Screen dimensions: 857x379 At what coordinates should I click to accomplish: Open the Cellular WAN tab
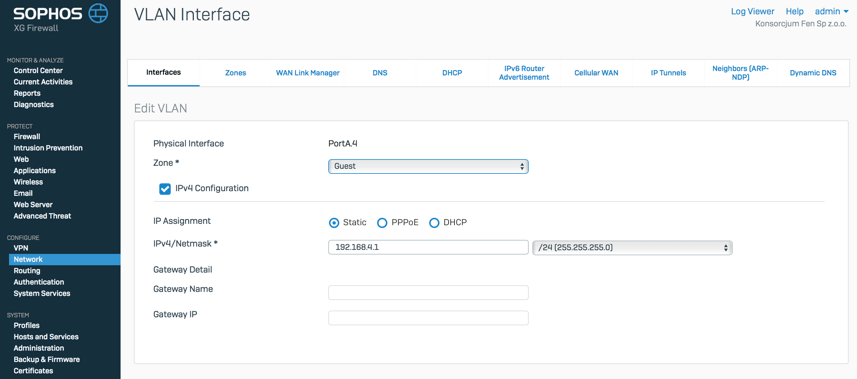[596, 73]
